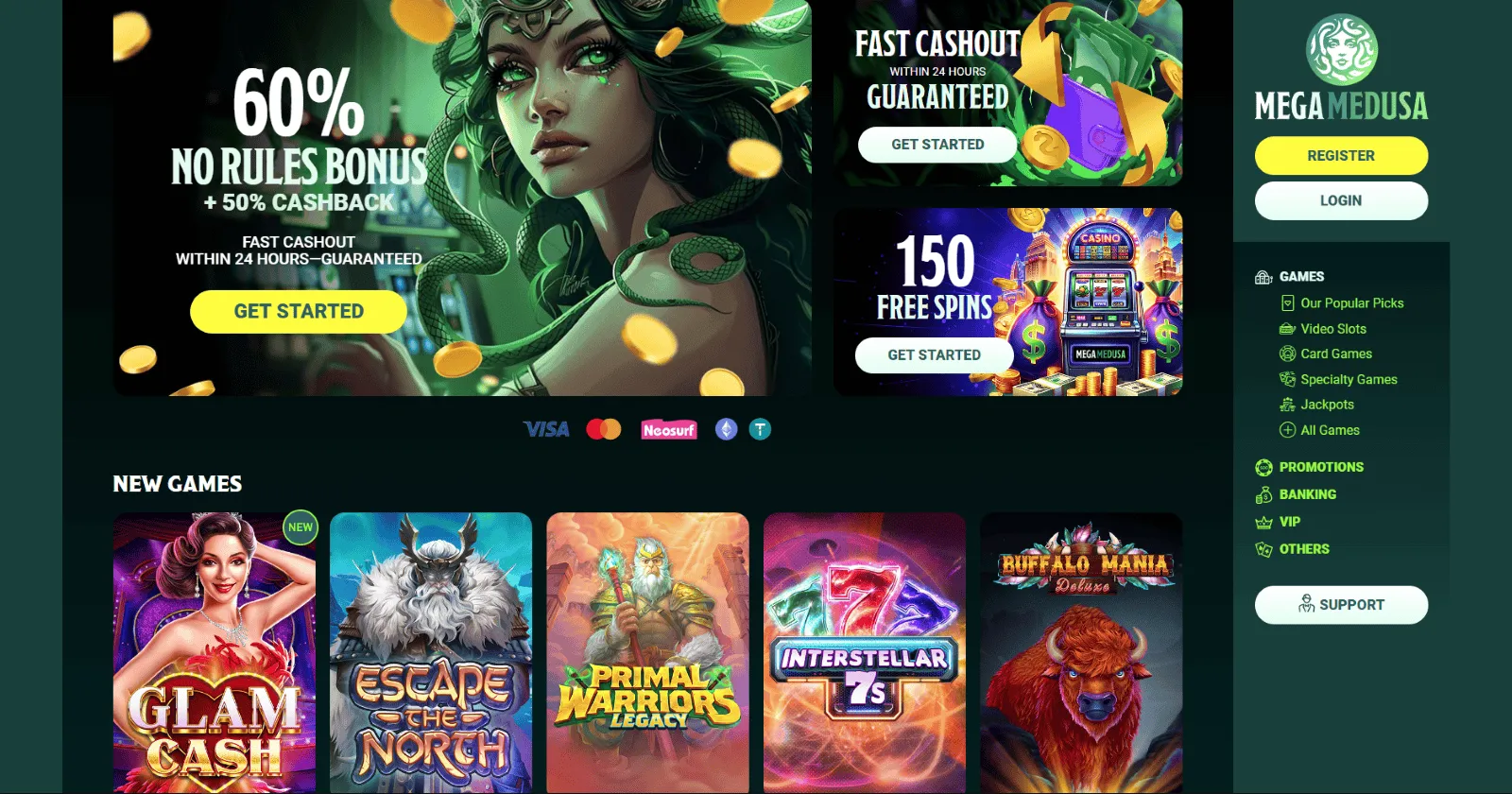Open the Jackpots category
Viewport: 1512px width, 794px height.
1327,405
